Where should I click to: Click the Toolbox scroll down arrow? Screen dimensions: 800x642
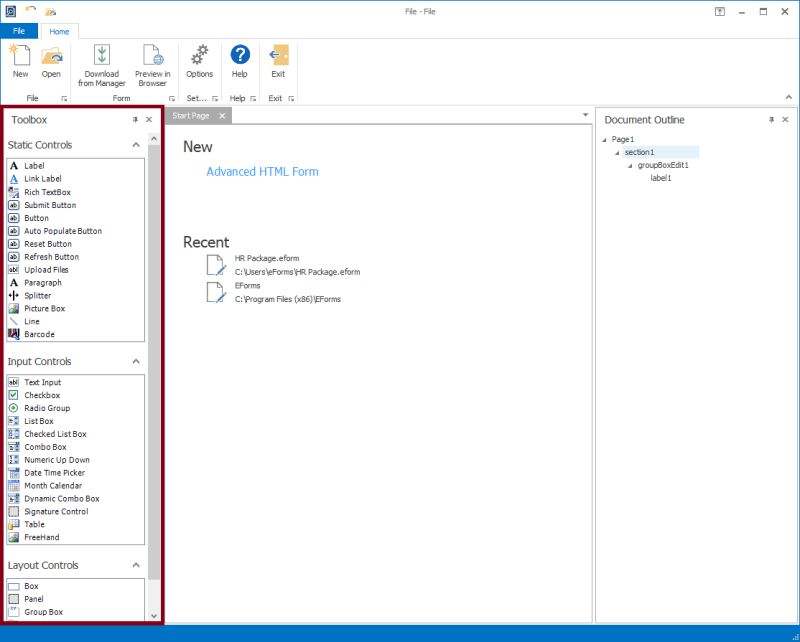click(x=154, y=616)
